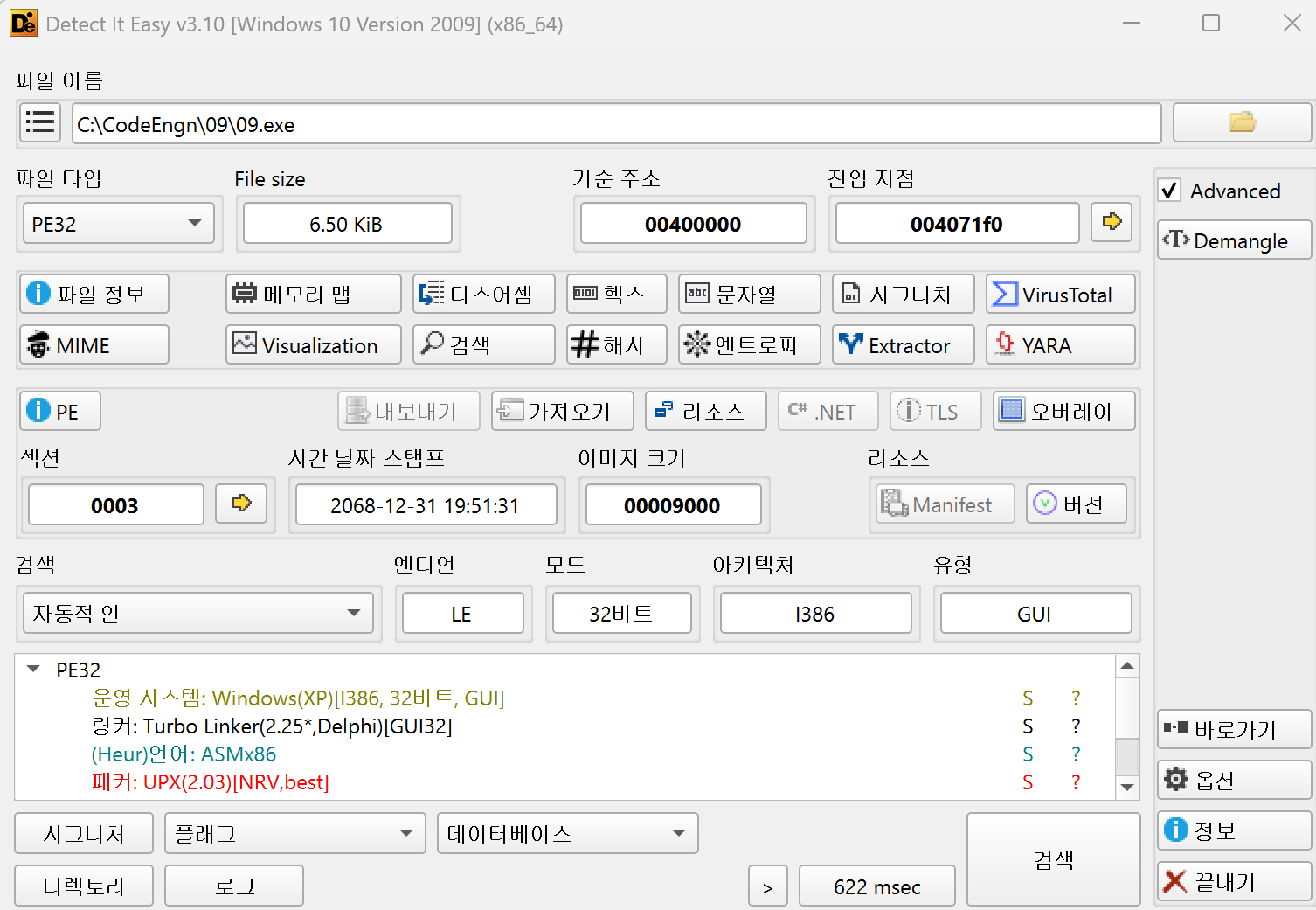Screen dimensions: 1316x910
Task: Open the PE32 file type dropdown
Action: pos(118,224)
